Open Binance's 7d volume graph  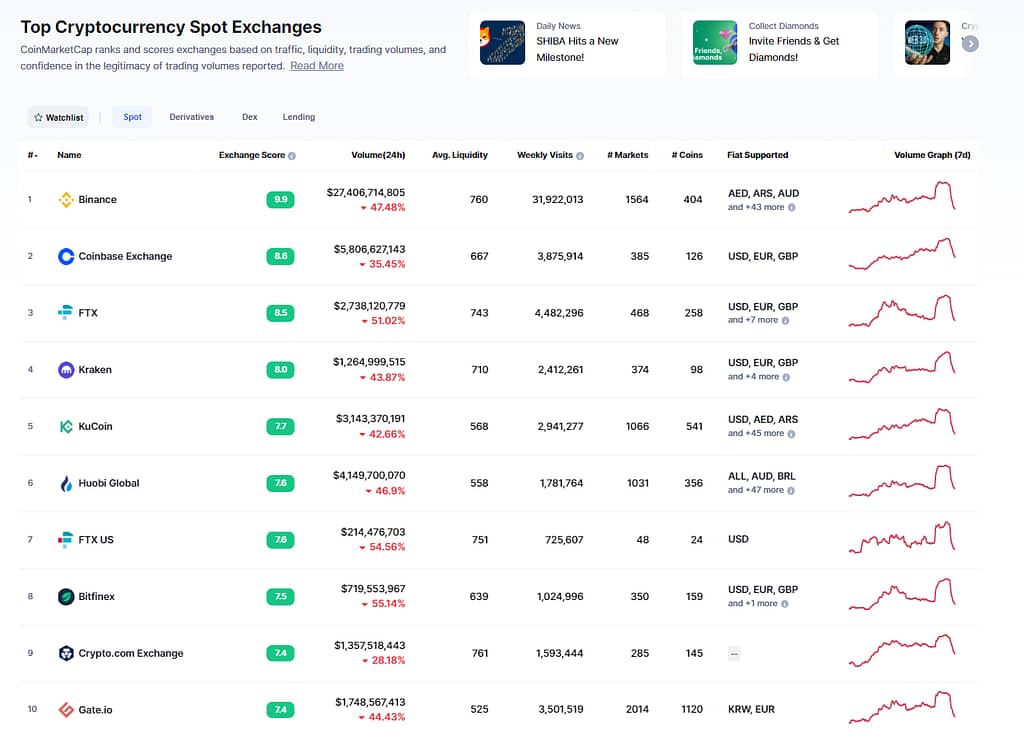click(x=902, y=197)
